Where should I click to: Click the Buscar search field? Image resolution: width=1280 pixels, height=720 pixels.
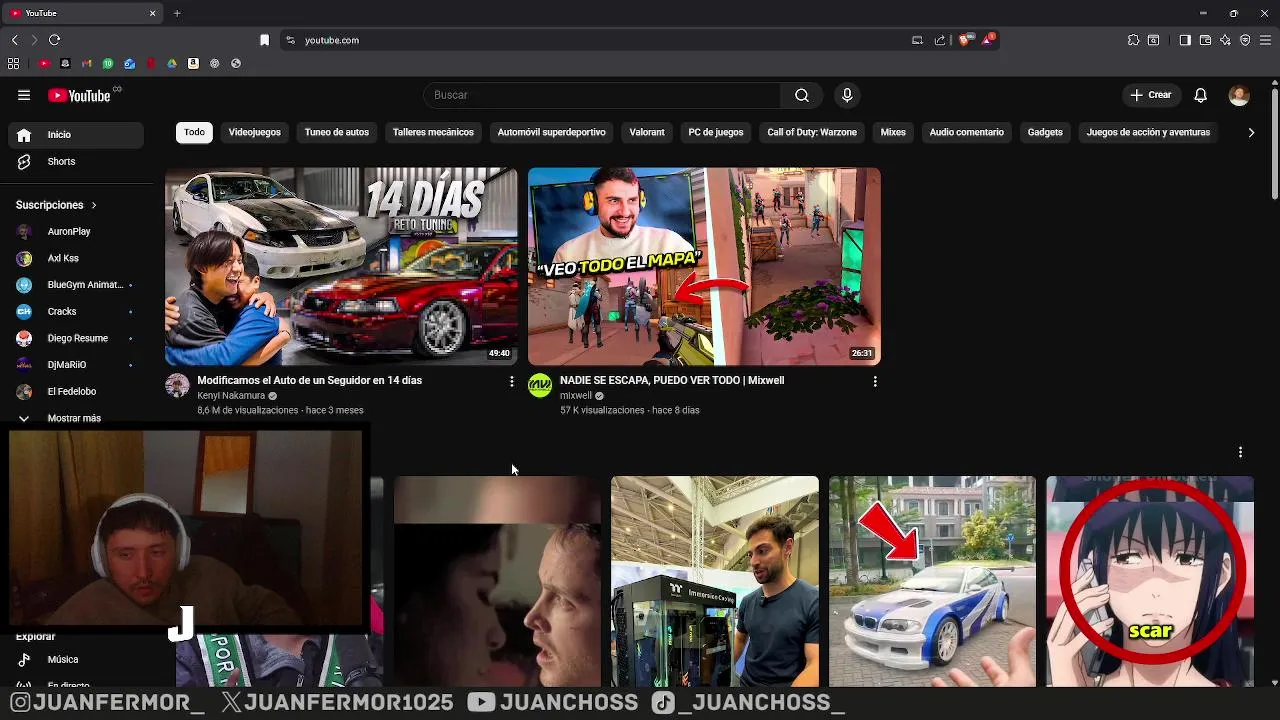(x=604, y=95)
